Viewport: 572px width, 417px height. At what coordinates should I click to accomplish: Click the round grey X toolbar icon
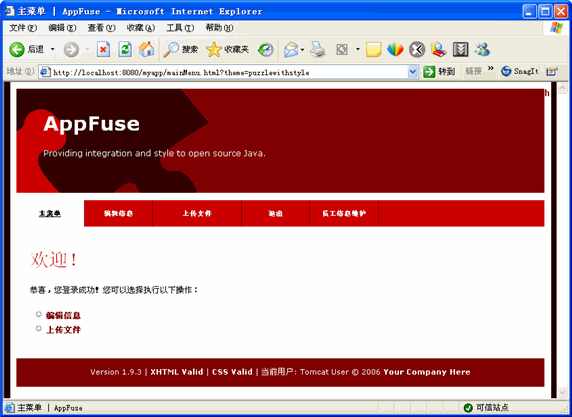coord(417,49)
